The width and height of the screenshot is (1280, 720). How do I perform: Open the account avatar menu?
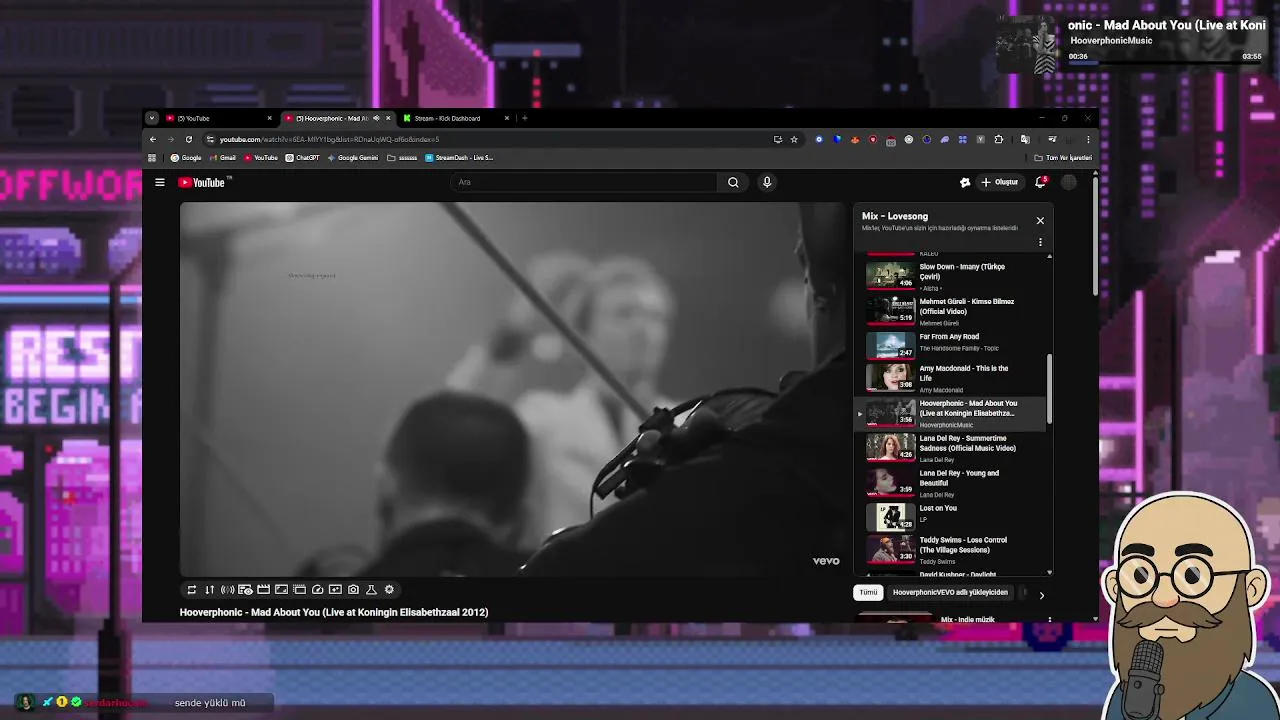point(1069,182)
